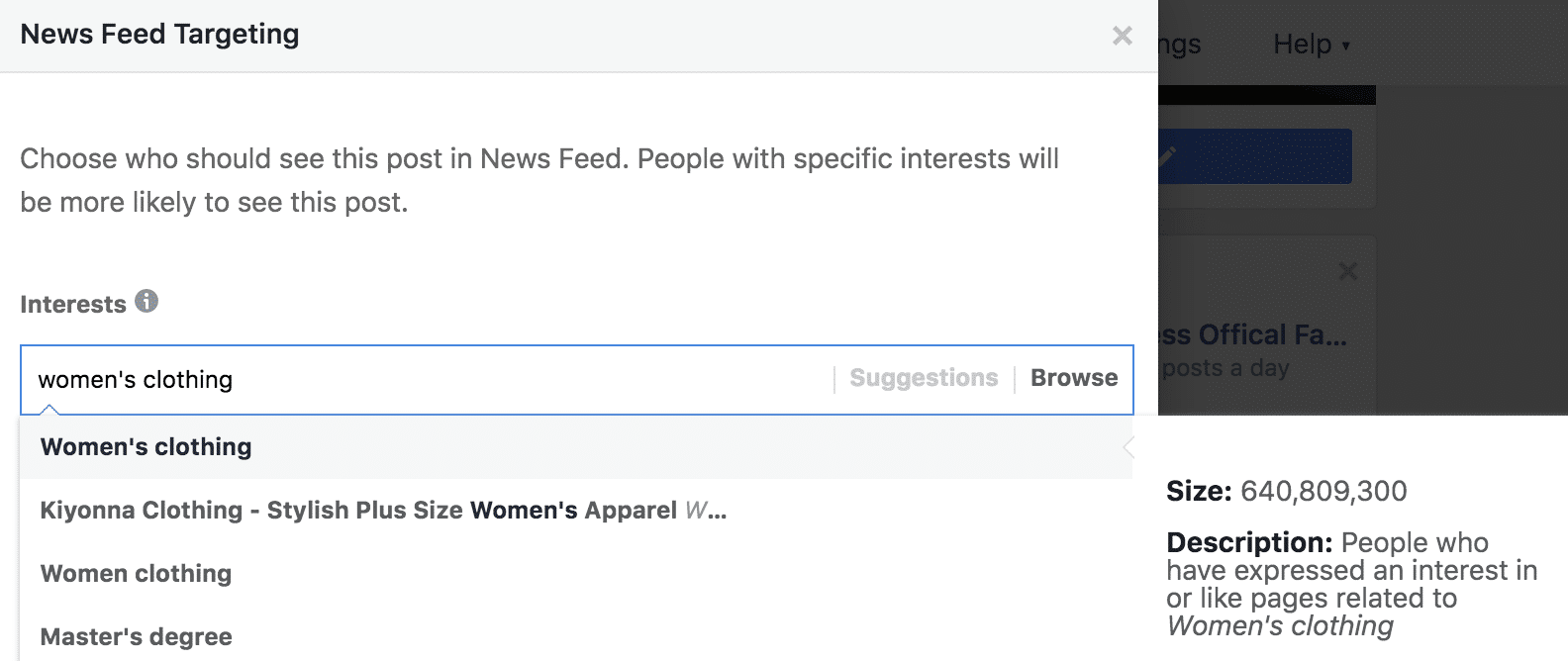Pick the "Women clothing" interest option
1568x661 pixels.
136,574
